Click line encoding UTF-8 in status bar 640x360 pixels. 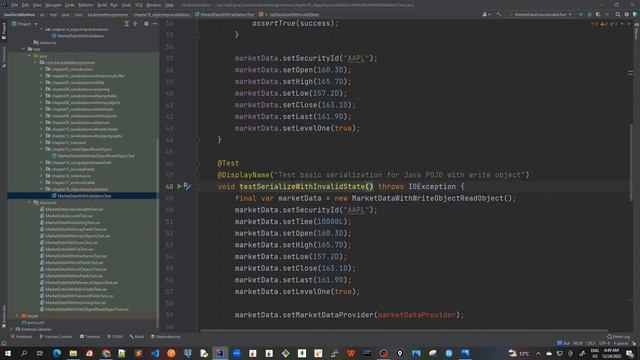click(x=604, y=344)
